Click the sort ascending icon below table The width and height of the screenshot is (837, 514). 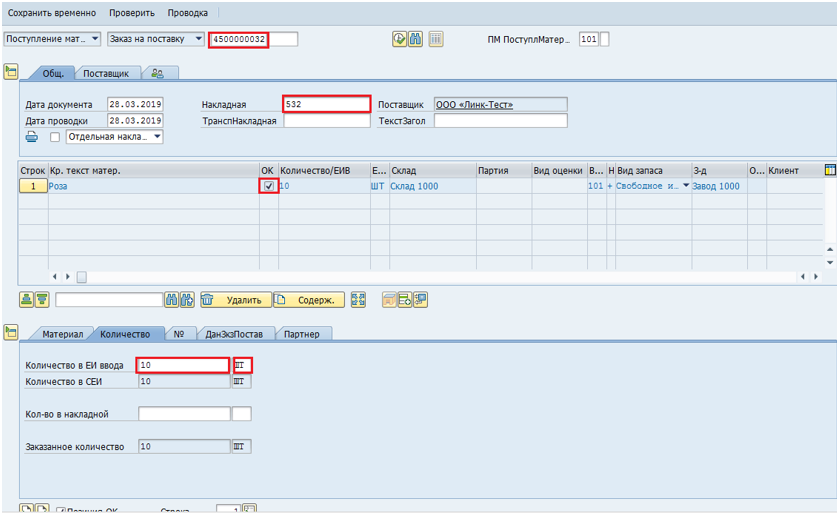(27, 299)
